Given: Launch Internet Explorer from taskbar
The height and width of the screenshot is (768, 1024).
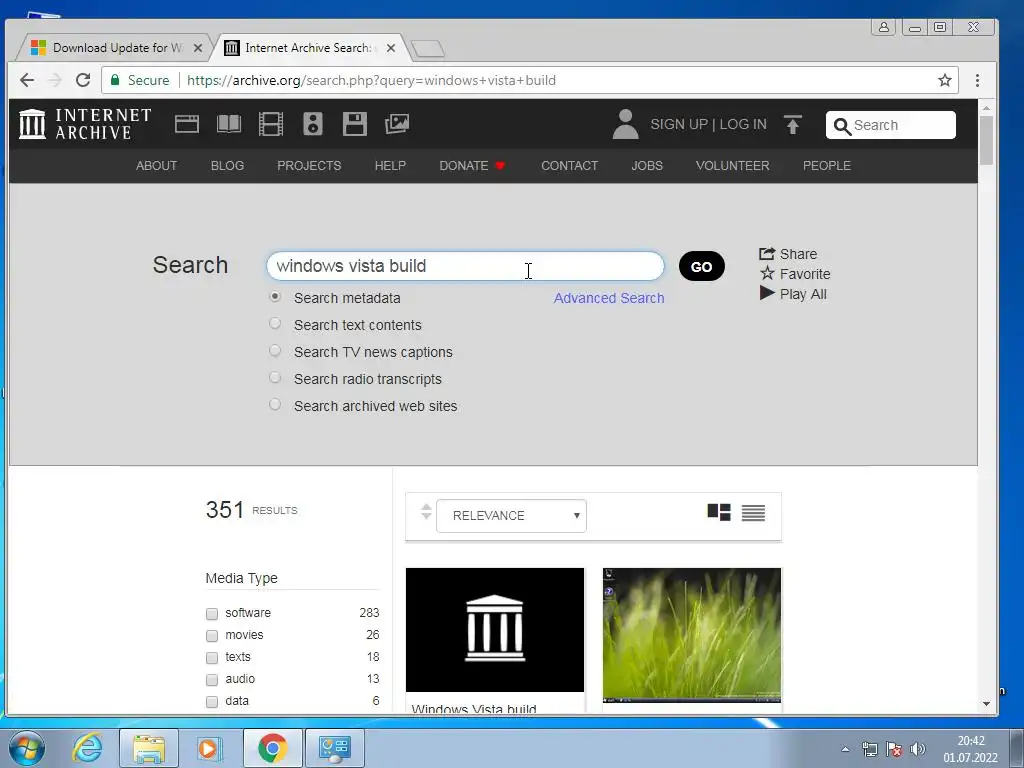Looking at the screenshot, I should click(88, 748).
